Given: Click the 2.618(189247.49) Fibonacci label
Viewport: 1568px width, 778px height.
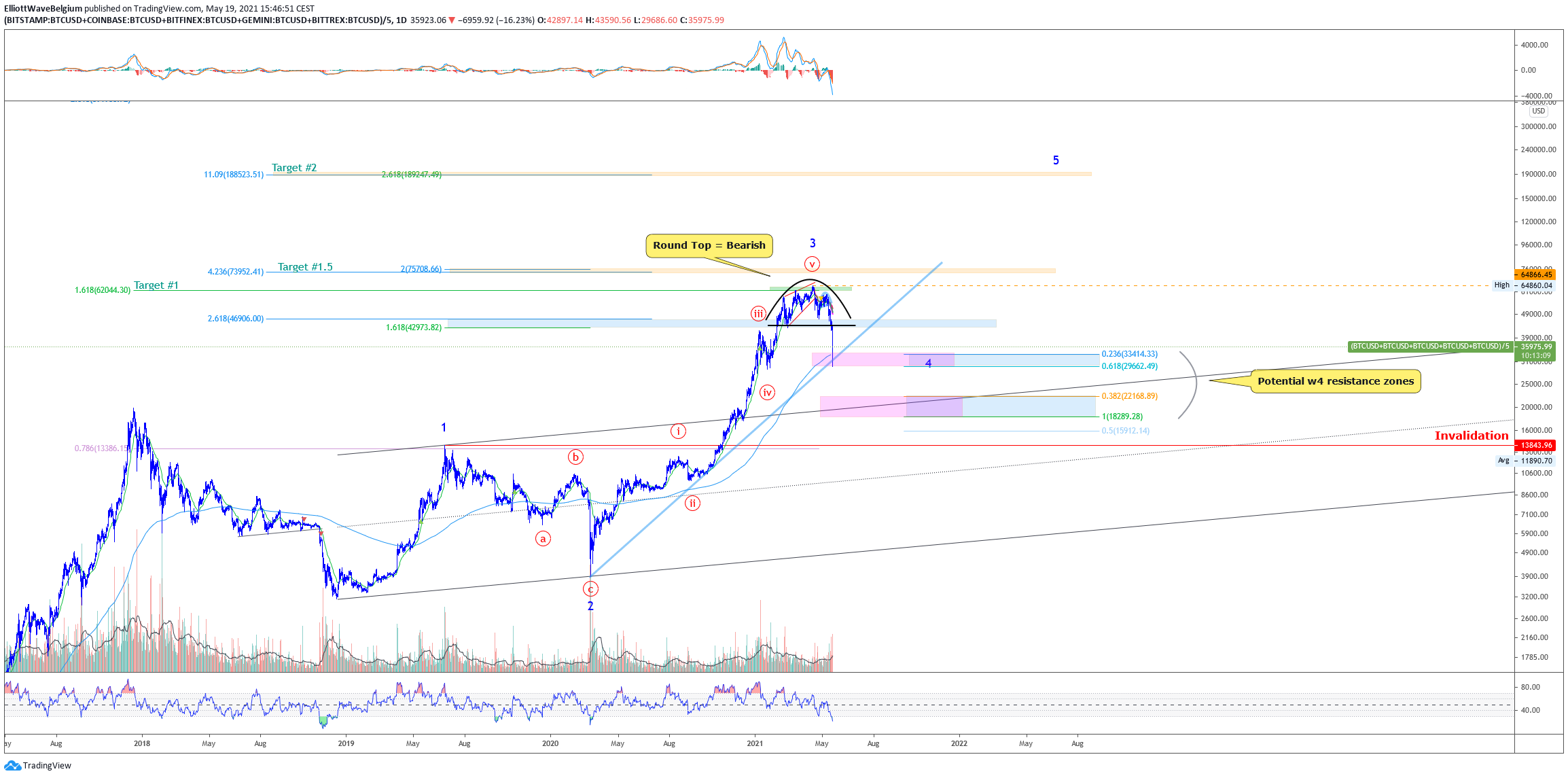Looking at the screenshot, I should pyautogui.click(x=412, y=175).
